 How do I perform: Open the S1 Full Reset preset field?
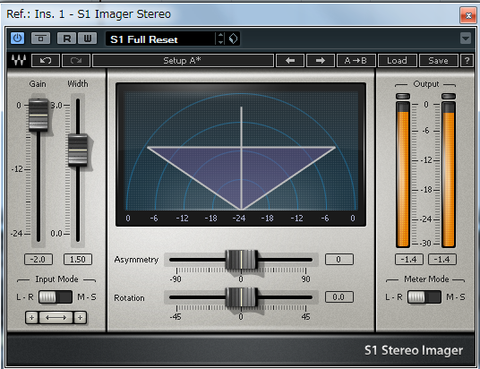point(161,39)
